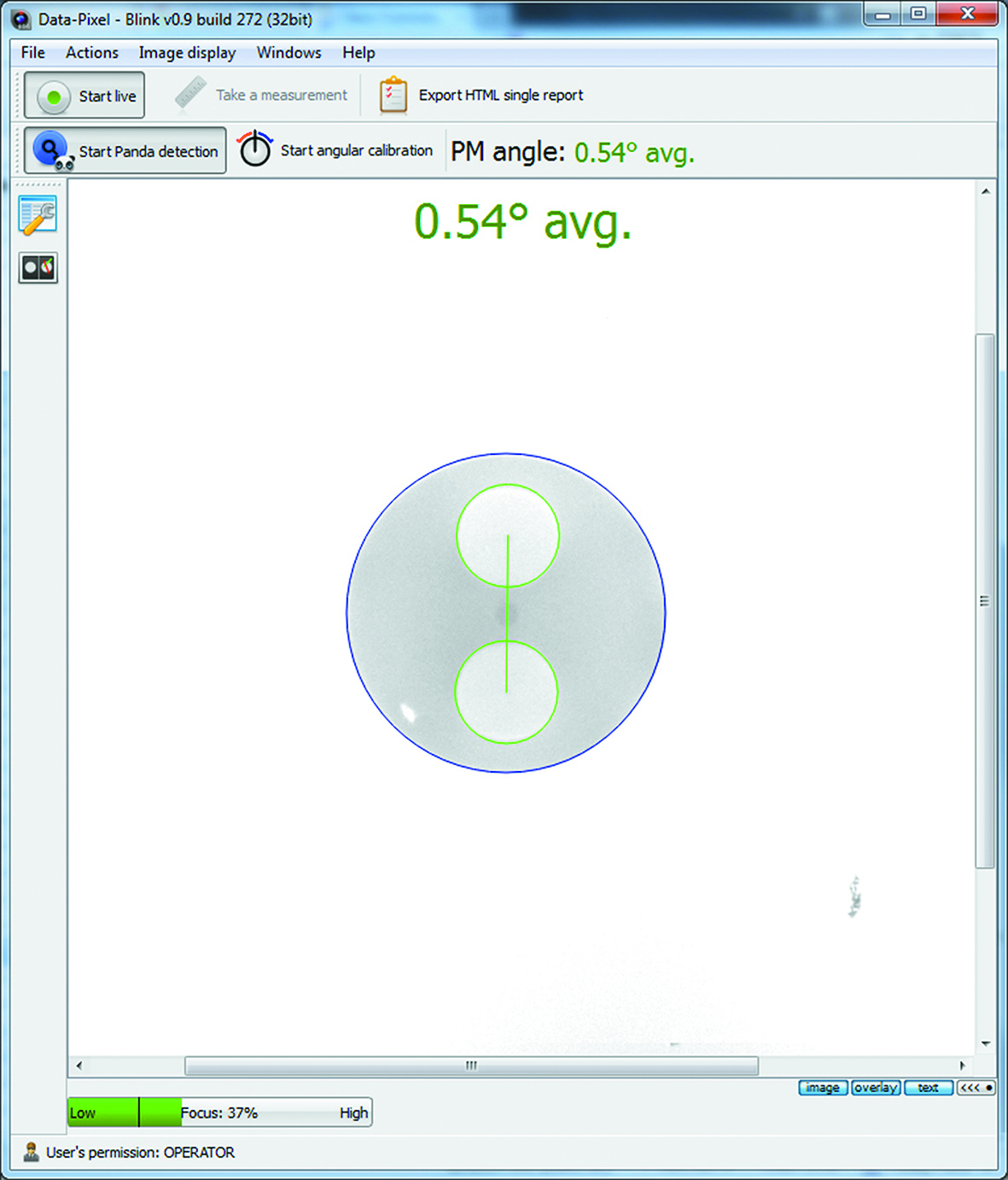Click the horizontal scrollbar left arrow
Image resolution: width=1008 pixels, height=1180 pixels.
pyautogui.click(x=79, y=1066)
